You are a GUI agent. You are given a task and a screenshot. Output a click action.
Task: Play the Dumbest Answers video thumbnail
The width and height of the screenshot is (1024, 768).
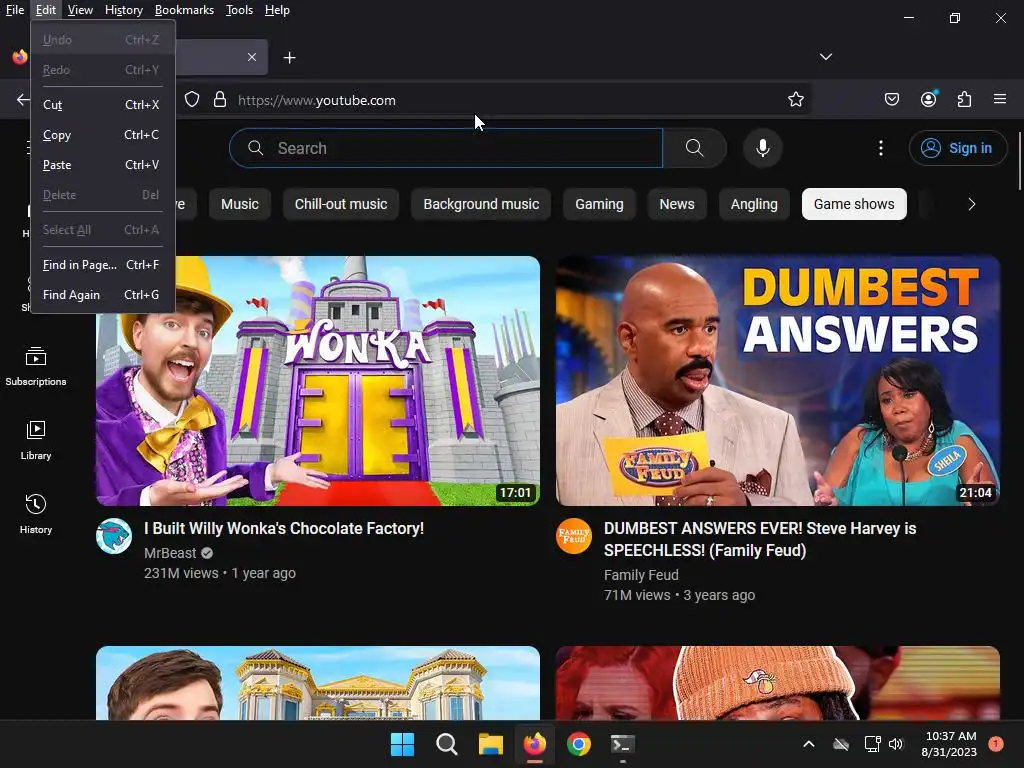[778, 381]
